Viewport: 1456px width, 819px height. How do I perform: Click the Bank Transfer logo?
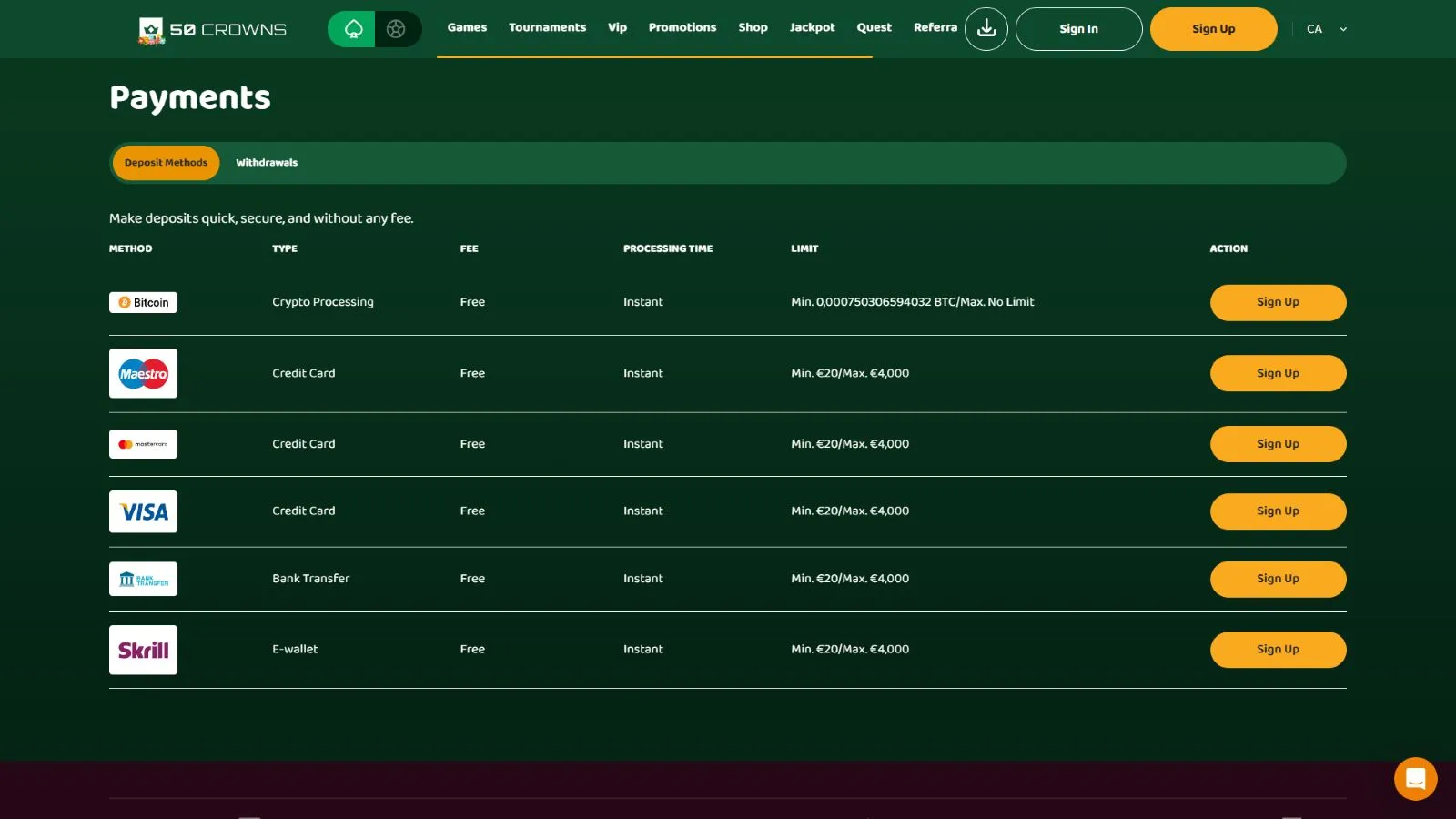143,579
